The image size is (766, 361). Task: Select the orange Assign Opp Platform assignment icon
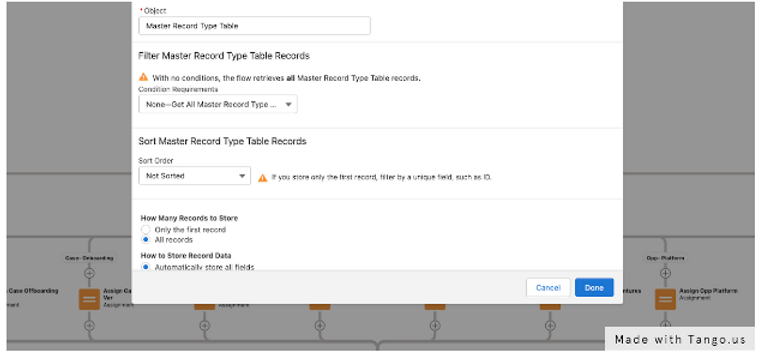pos(665,299)
